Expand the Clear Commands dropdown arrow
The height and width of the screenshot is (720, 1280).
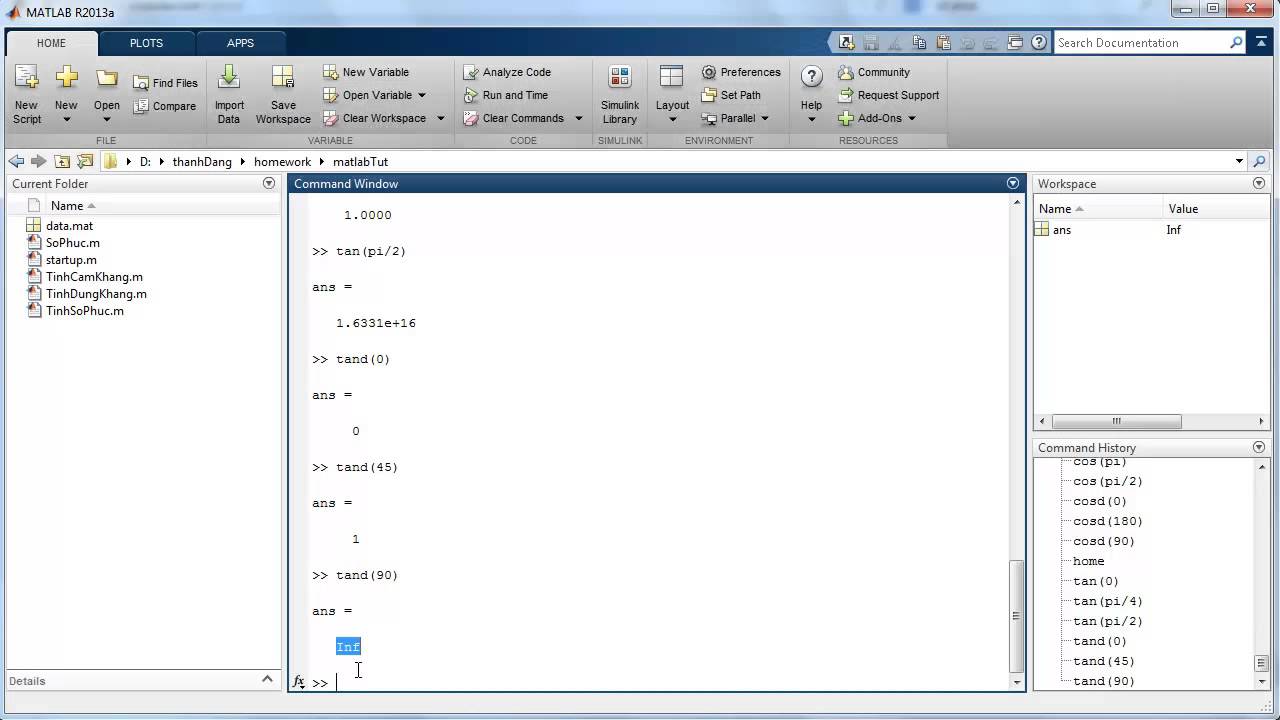[578, 118]
